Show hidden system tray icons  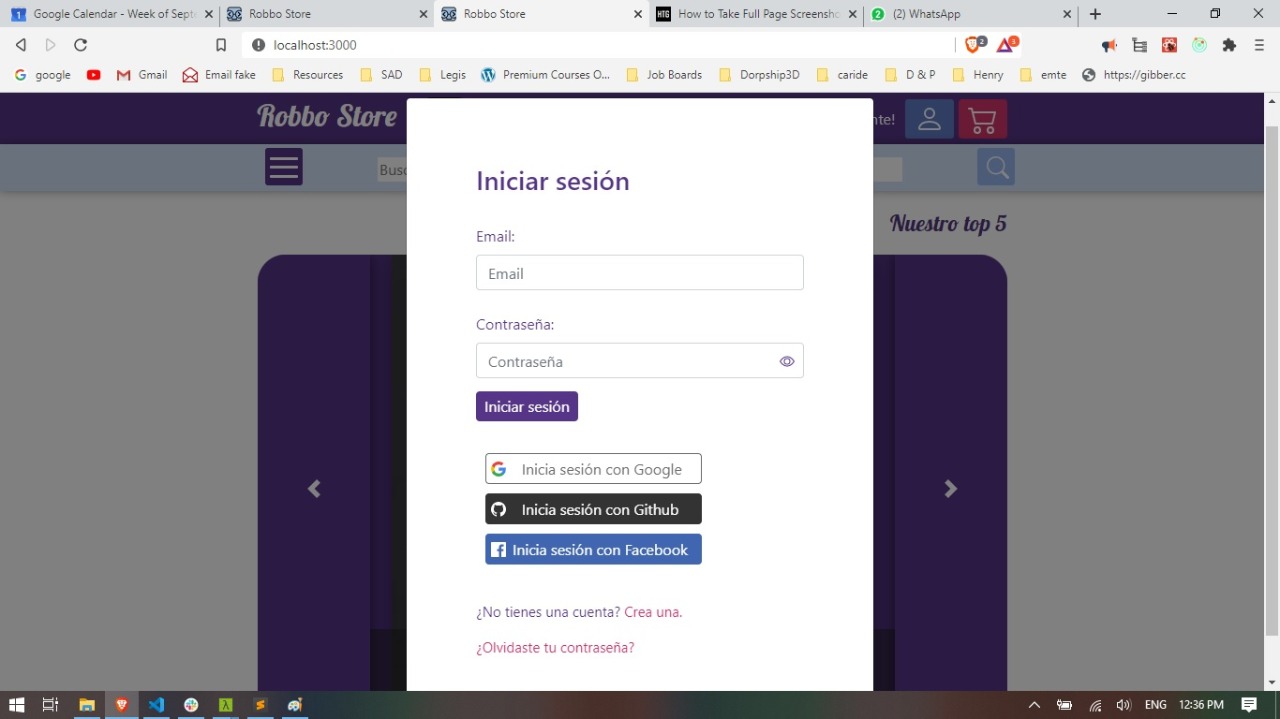[1034, 705]
